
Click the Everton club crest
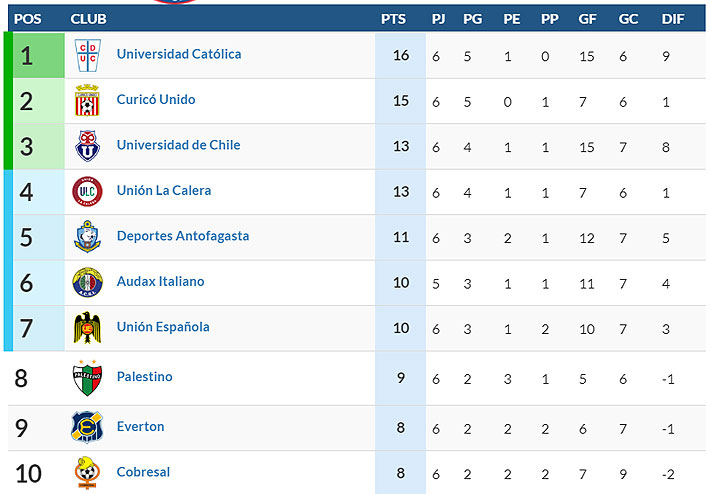tap(87, 427)
